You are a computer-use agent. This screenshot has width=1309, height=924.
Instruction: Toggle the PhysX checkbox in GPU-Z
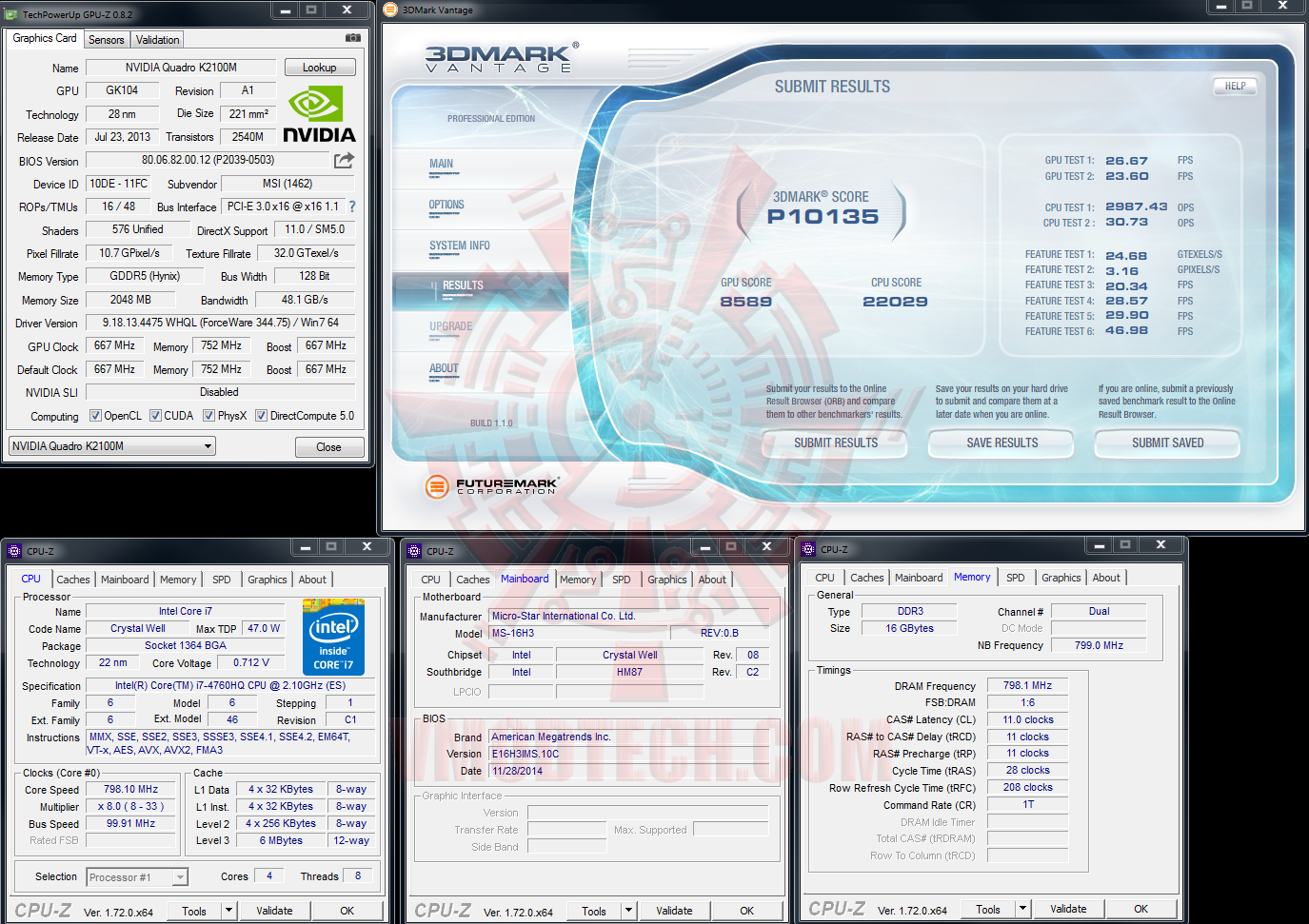(x=208, y=416)
